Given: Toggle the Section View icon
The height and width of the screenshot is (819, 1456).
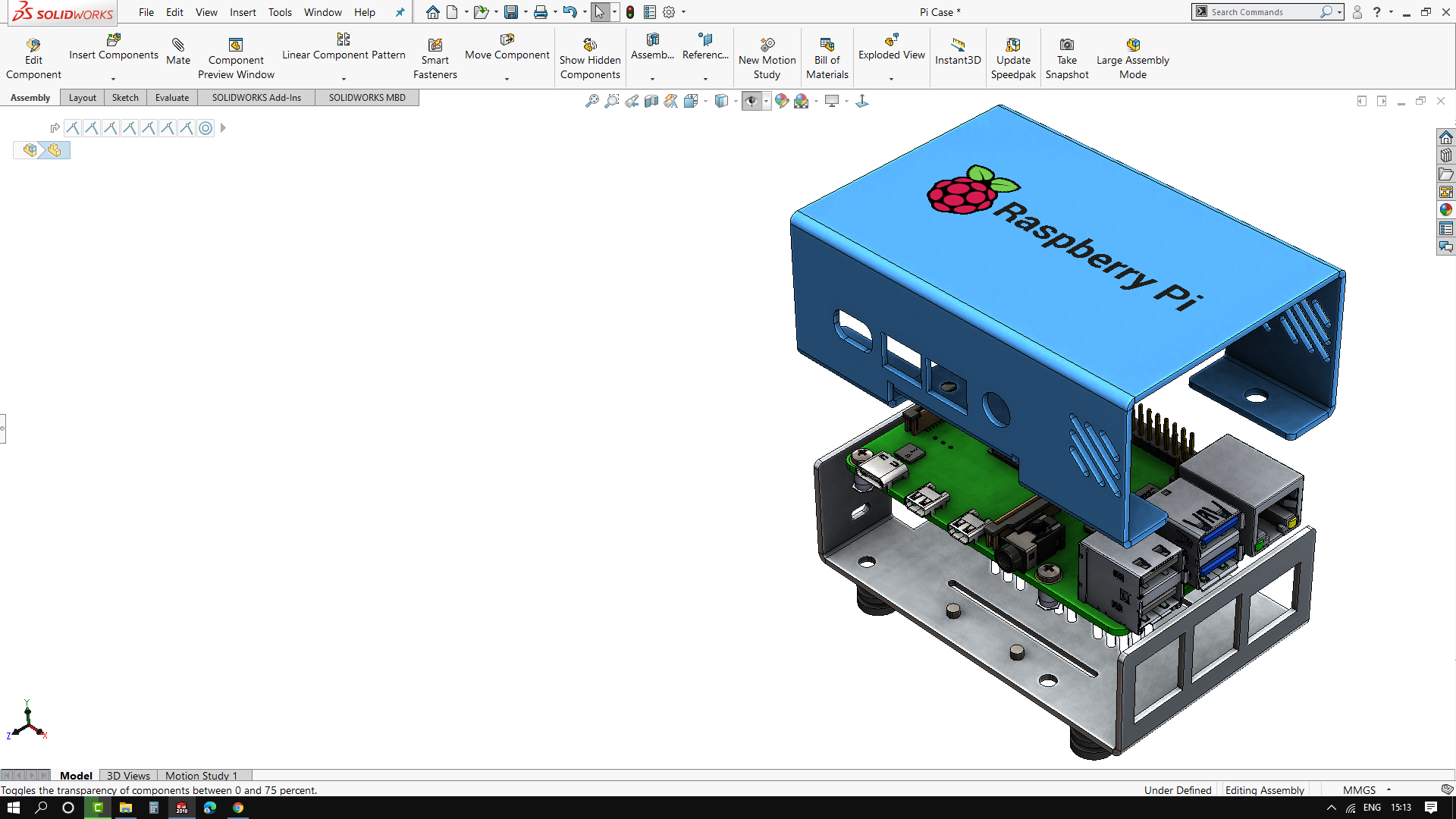Looking at the screenshot, I should coord(651,101).
